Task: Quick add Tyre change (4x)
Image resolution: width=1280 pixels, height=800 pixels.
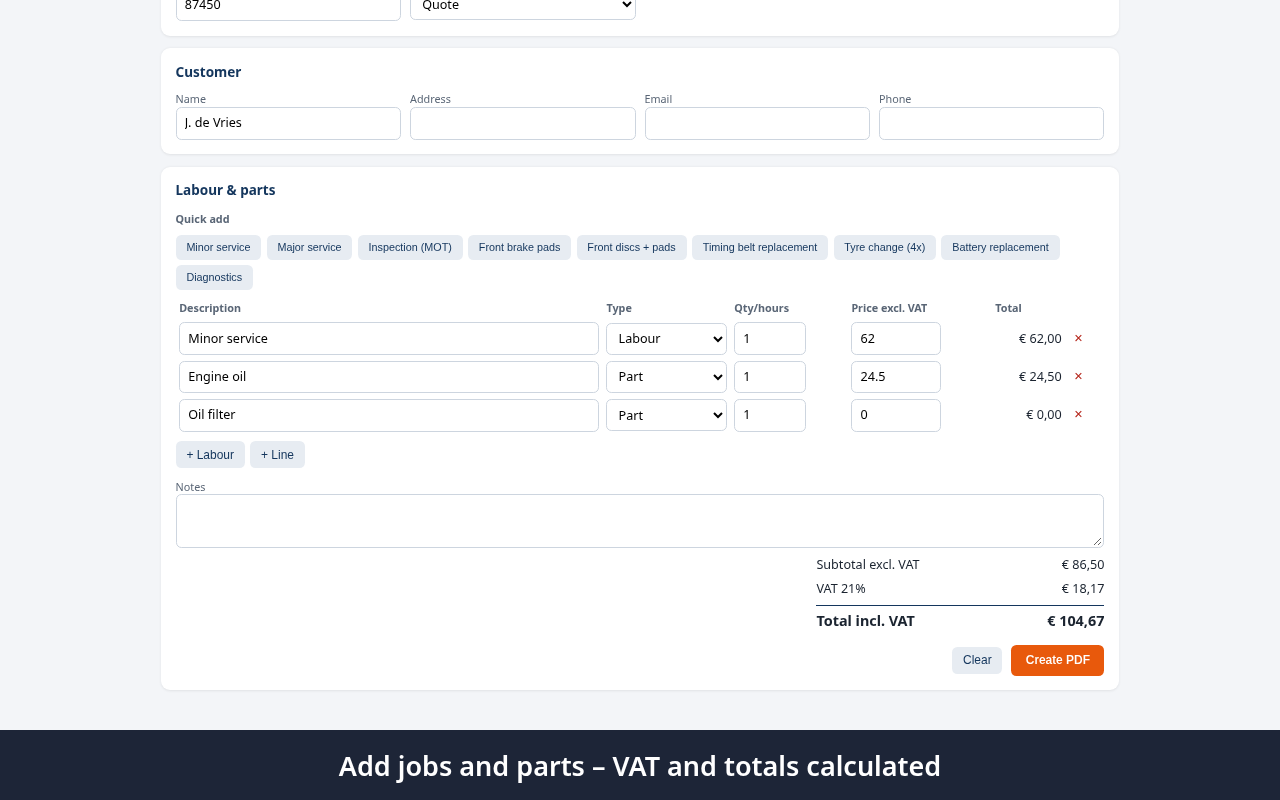Action: click(x=885, y=247)
